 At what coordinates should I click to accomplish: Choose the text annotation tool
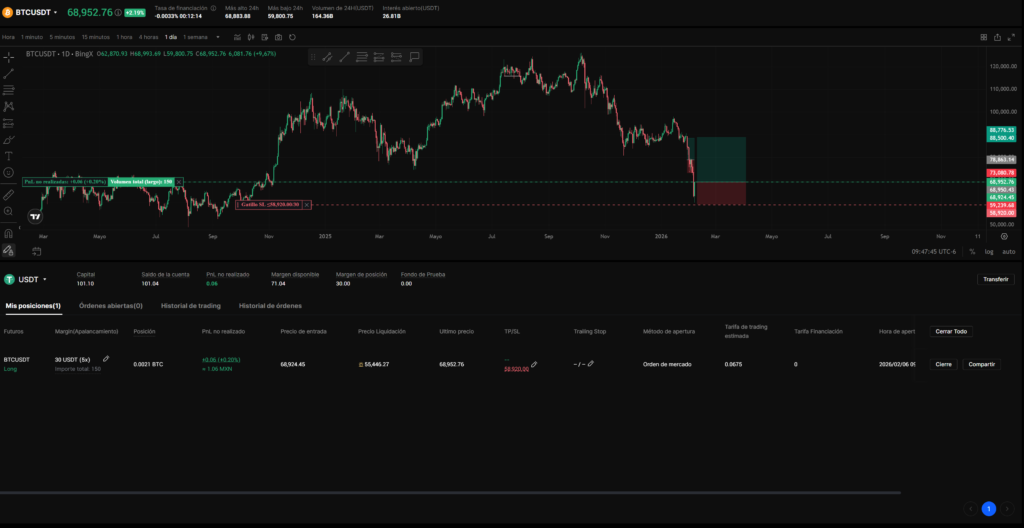click(9, 156)
